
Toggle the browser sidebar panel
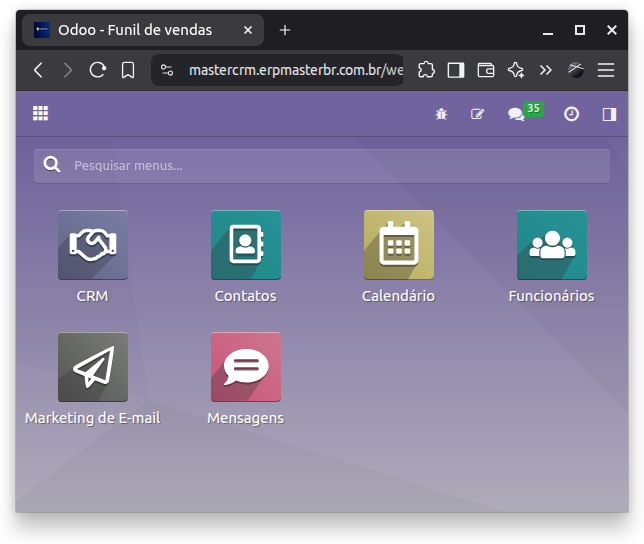456,70
